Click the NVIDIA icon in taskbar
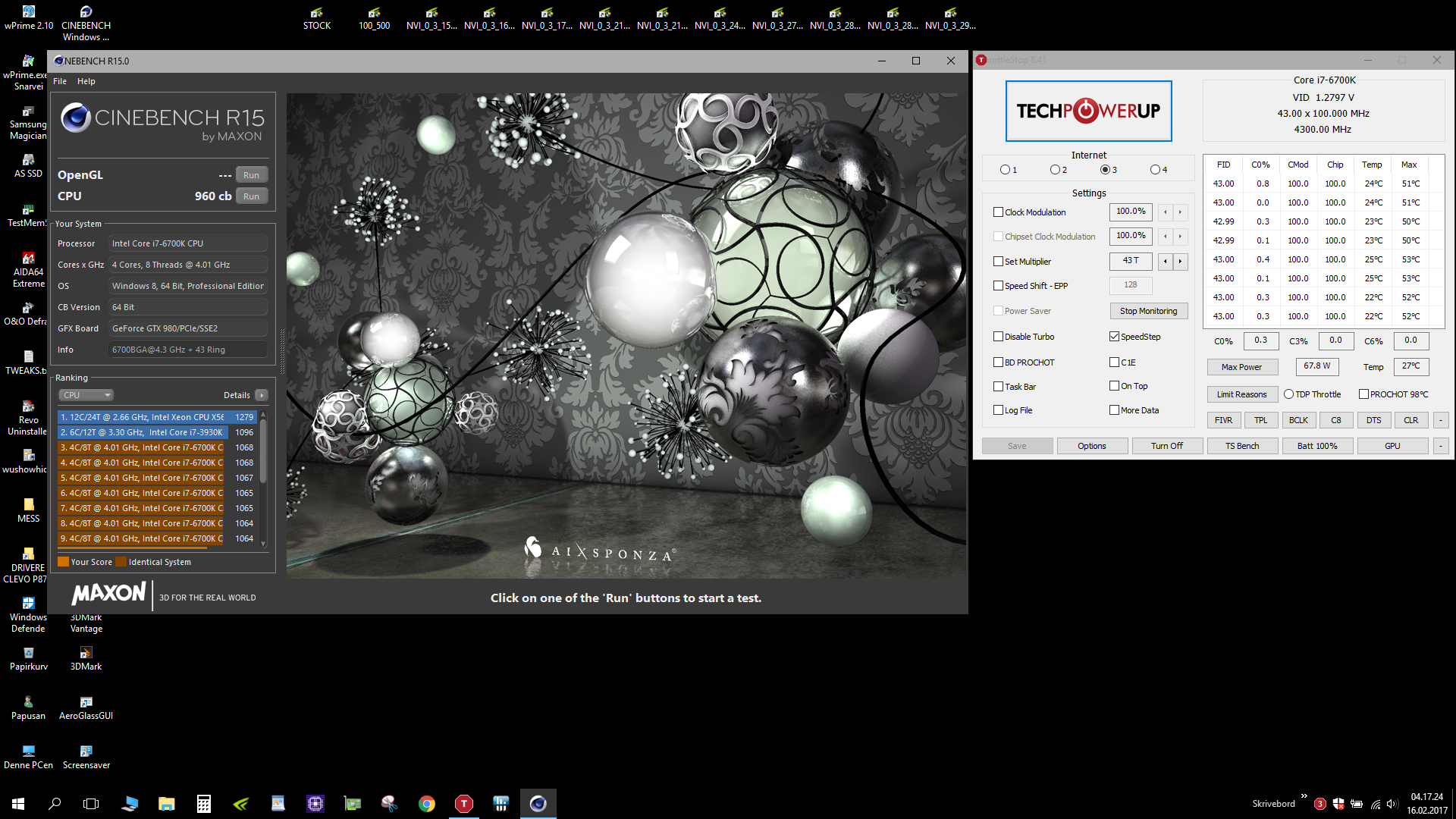 [x=240, y=804]
